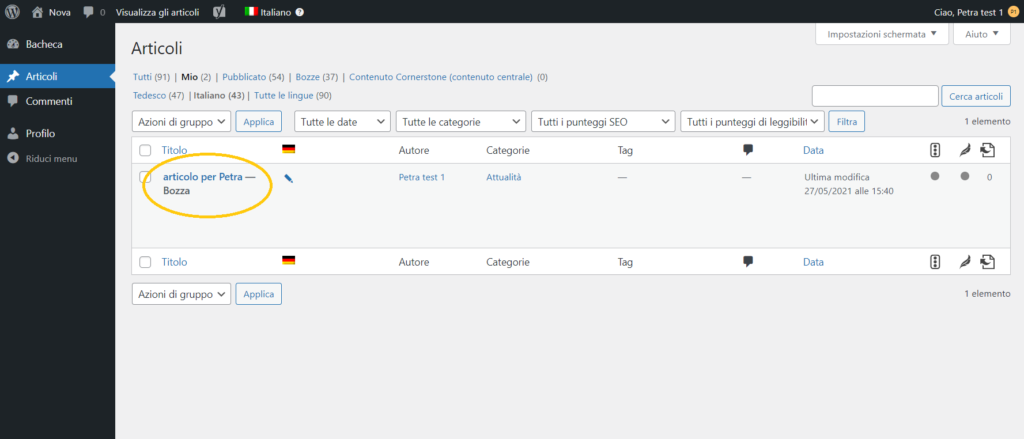Click the Italiano language help icon
Viewport: 1024px width, 439px height.
point(299,12)
